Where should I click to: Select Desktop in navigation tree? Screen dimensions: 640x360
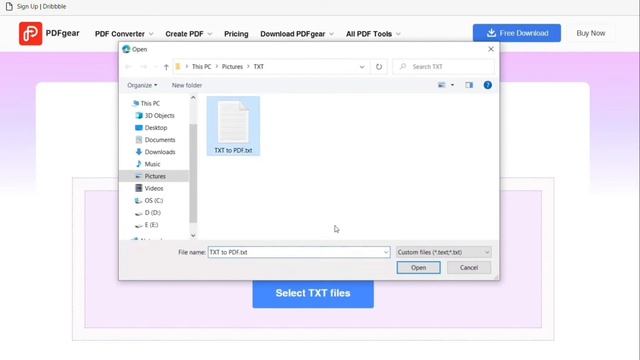pos(151,128)
